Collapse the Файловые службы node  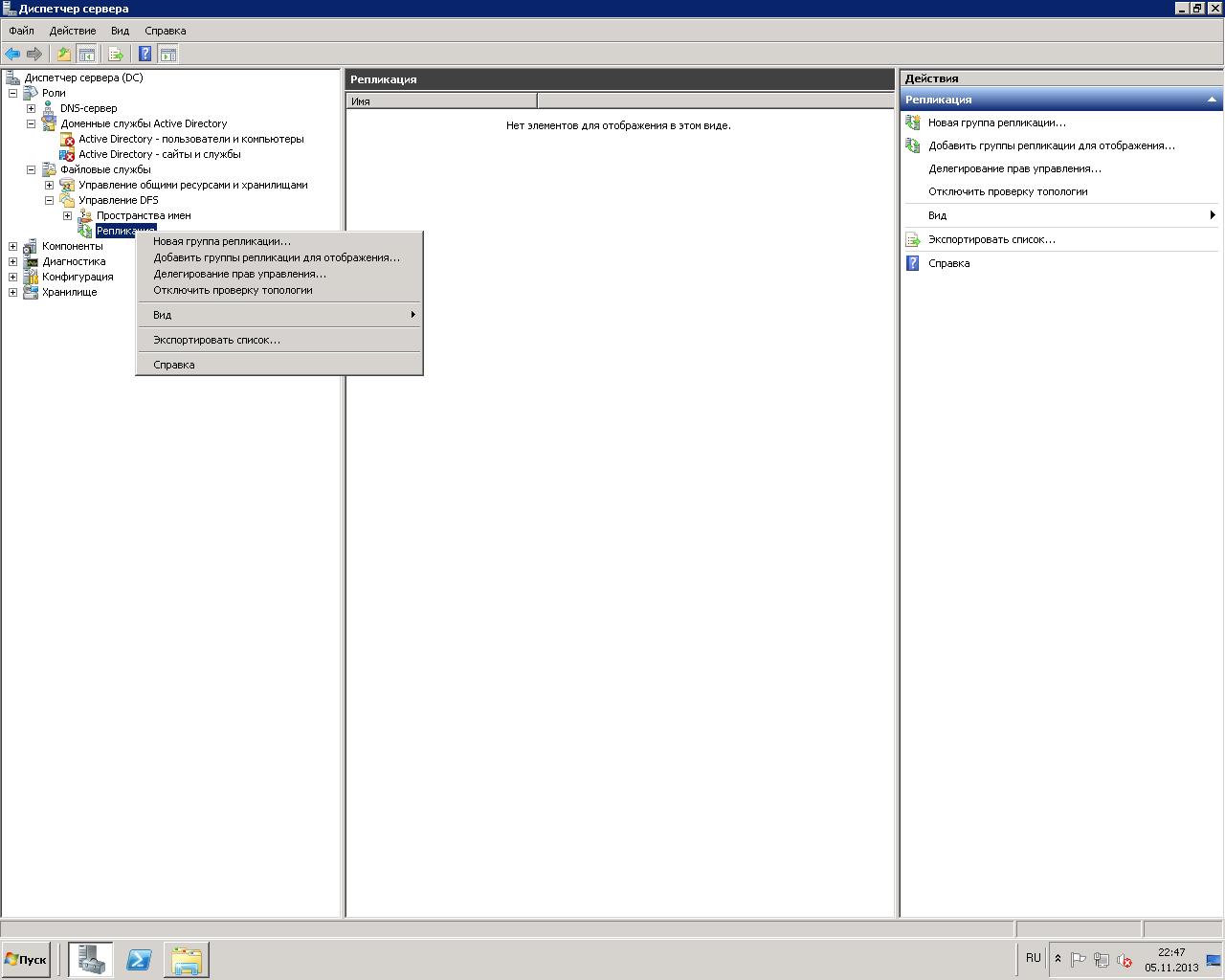coord(31,169)
